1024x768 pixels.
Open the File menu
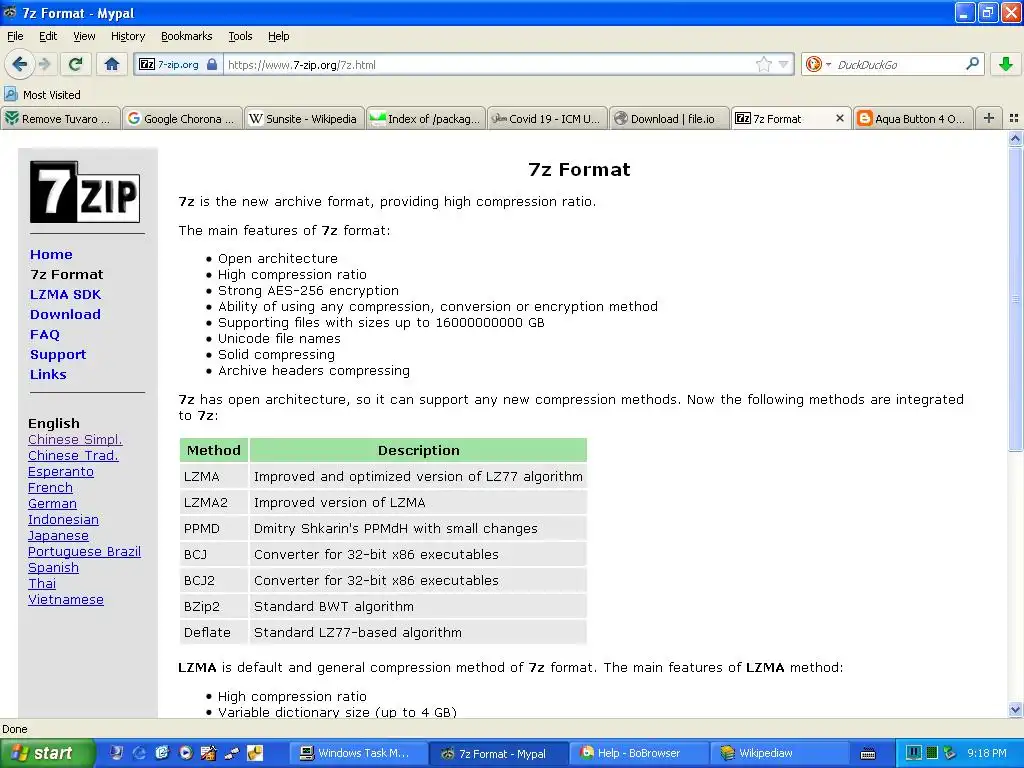click(15, 36)
